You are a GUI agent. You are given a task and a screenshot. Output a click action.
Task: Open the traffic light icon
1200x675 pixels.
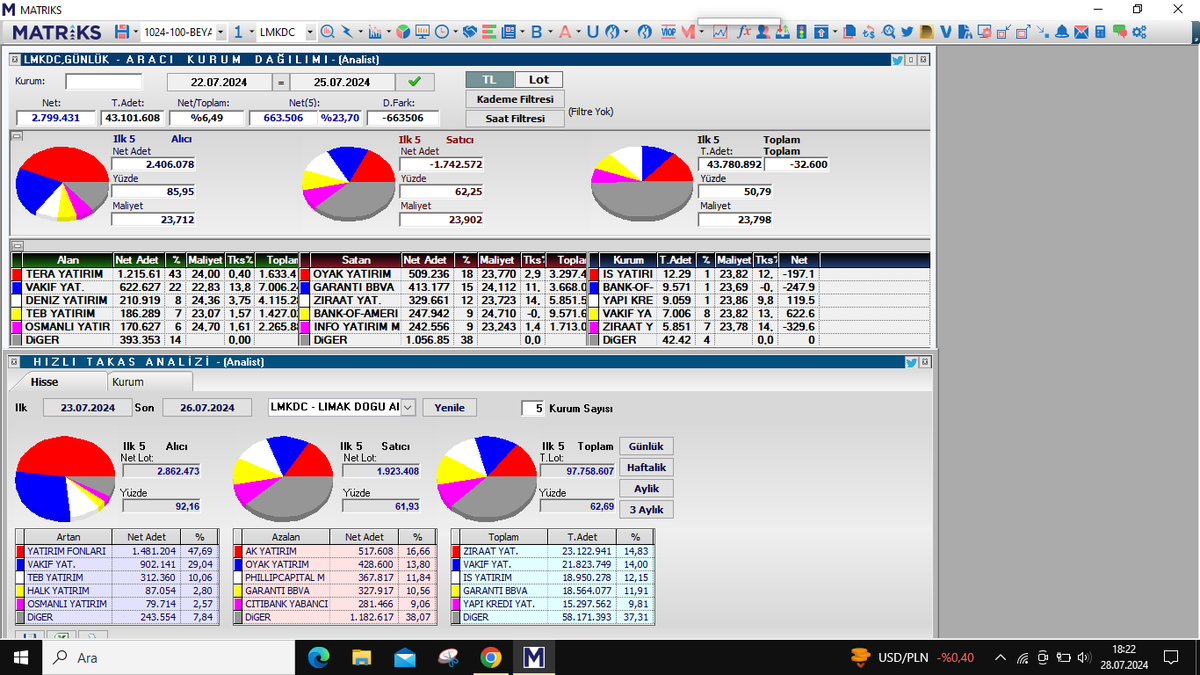coord(802,32)
